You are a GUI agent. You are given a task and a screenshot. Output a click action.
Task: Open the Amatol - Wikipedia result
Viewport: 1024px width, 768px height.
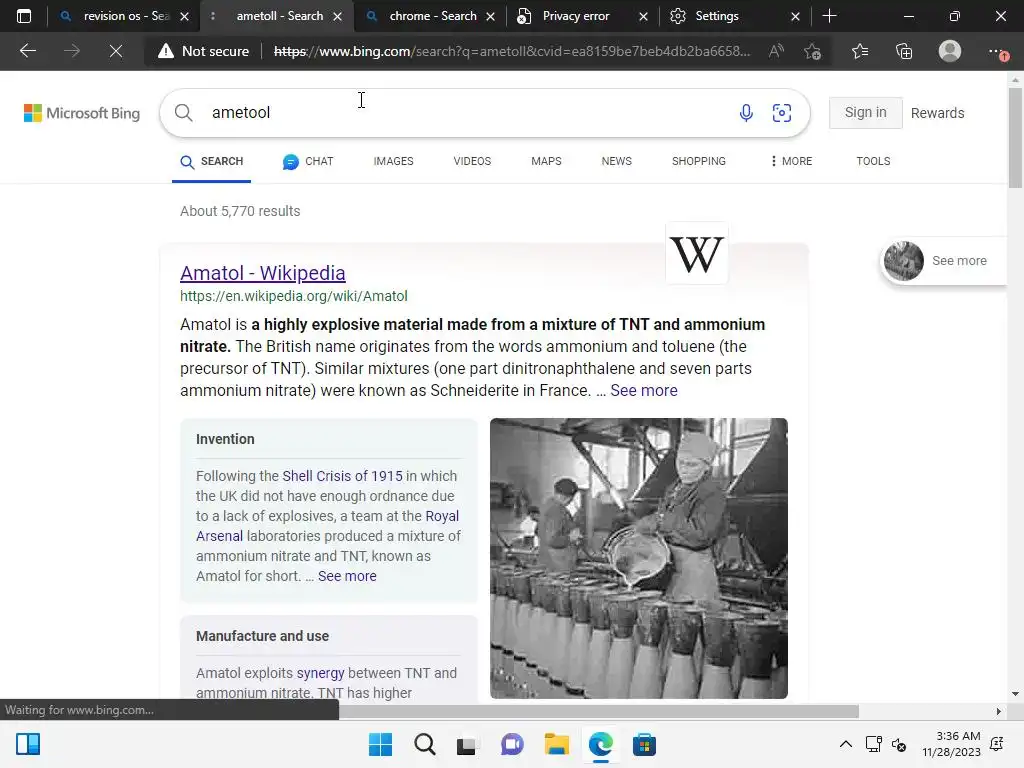pos(263,273)
